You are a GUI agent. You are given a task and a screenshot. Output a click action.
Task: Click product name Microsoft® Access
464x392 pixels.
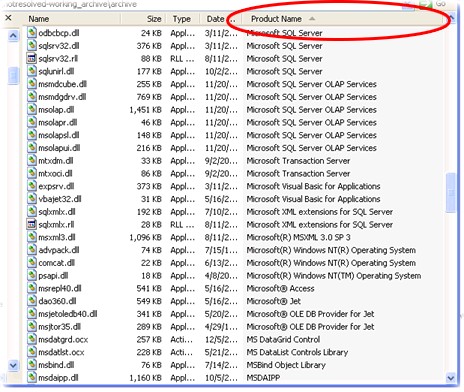point(280,288)
